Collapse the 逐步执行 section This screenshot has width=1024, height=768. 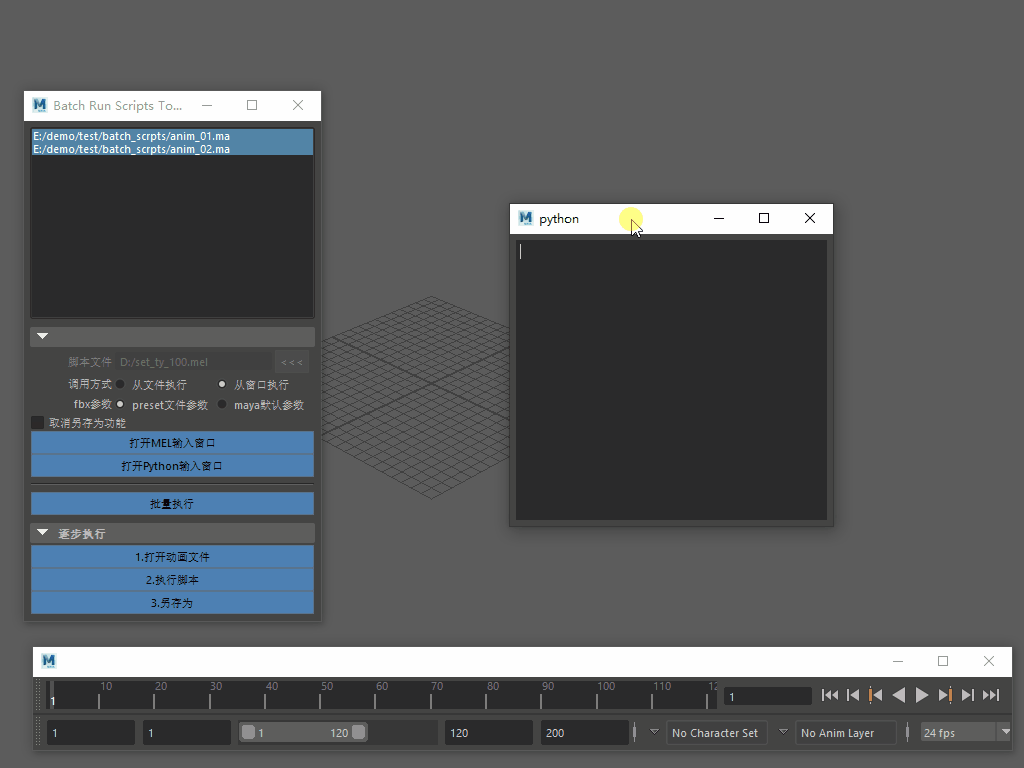[42, 533]
